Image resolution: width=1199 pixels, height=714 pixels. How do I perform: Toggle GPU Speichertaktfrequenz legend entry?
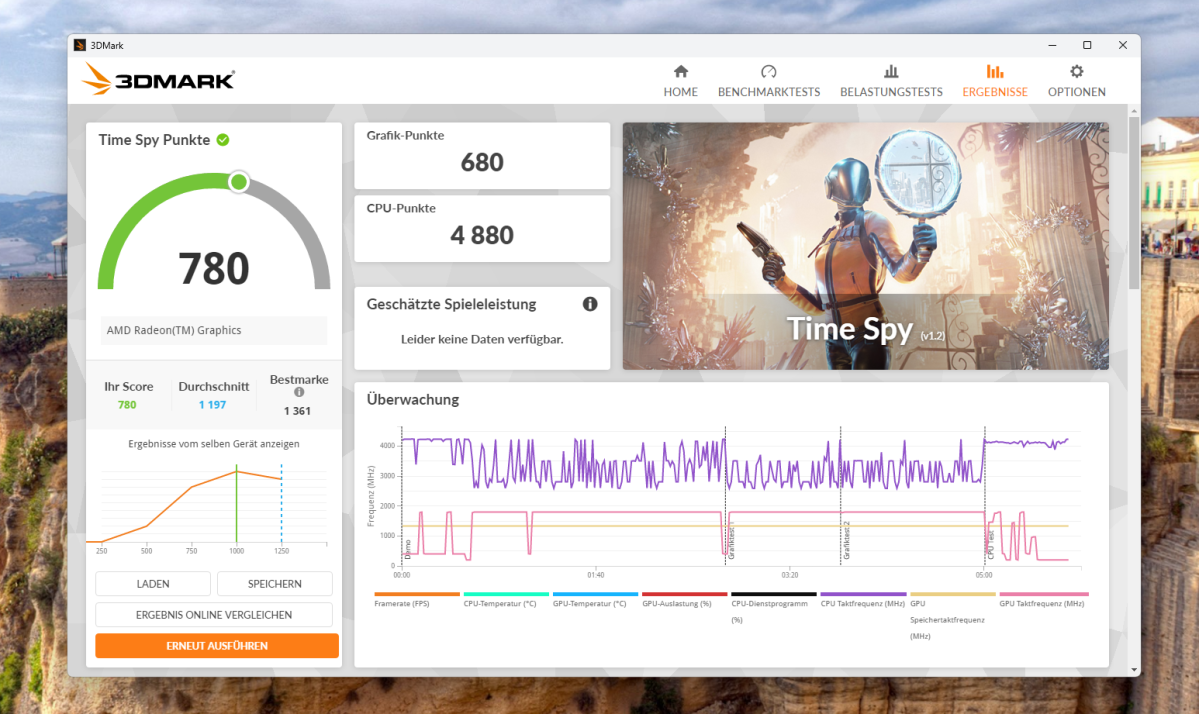[x=952, y=616]
